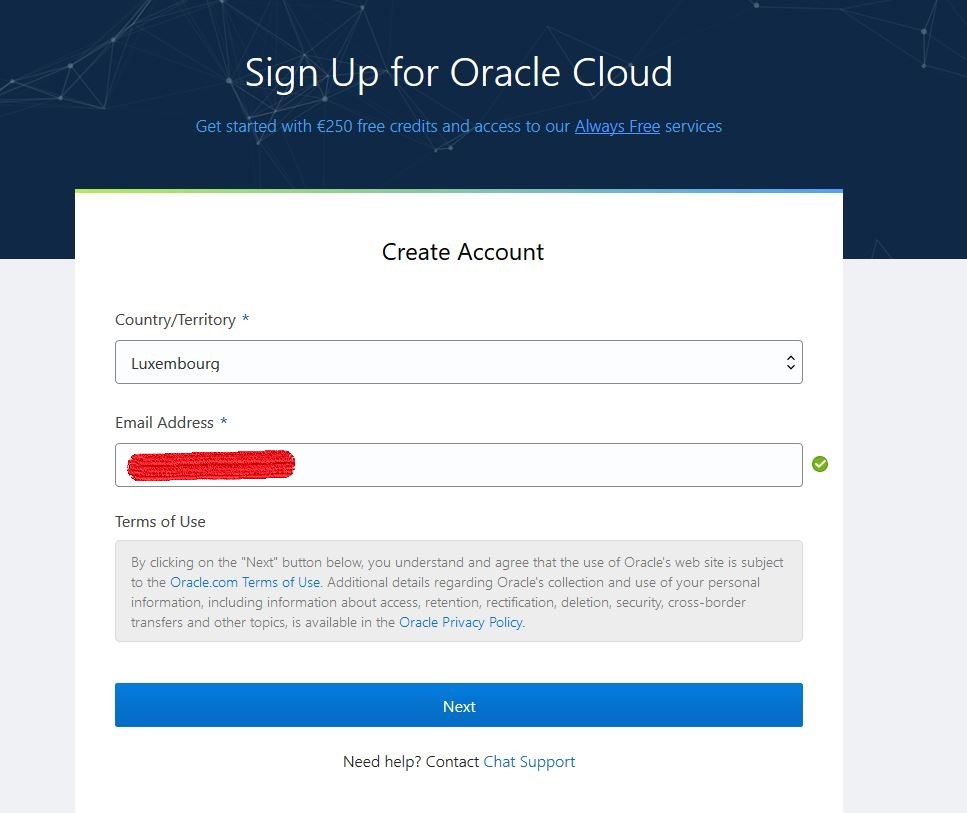Viewport: 967px width, 813px height.
Task: Focus the Email Address input field
Action: 459,465
